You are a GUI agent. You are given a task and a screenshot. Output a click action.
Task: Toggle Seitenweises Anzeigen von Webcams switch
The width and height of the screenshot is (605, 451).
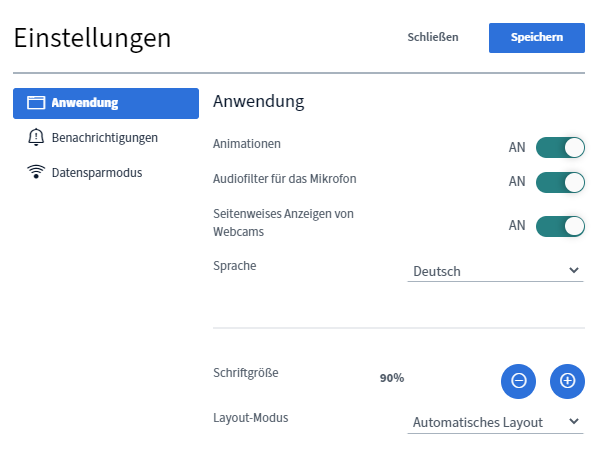coord(560,226)
